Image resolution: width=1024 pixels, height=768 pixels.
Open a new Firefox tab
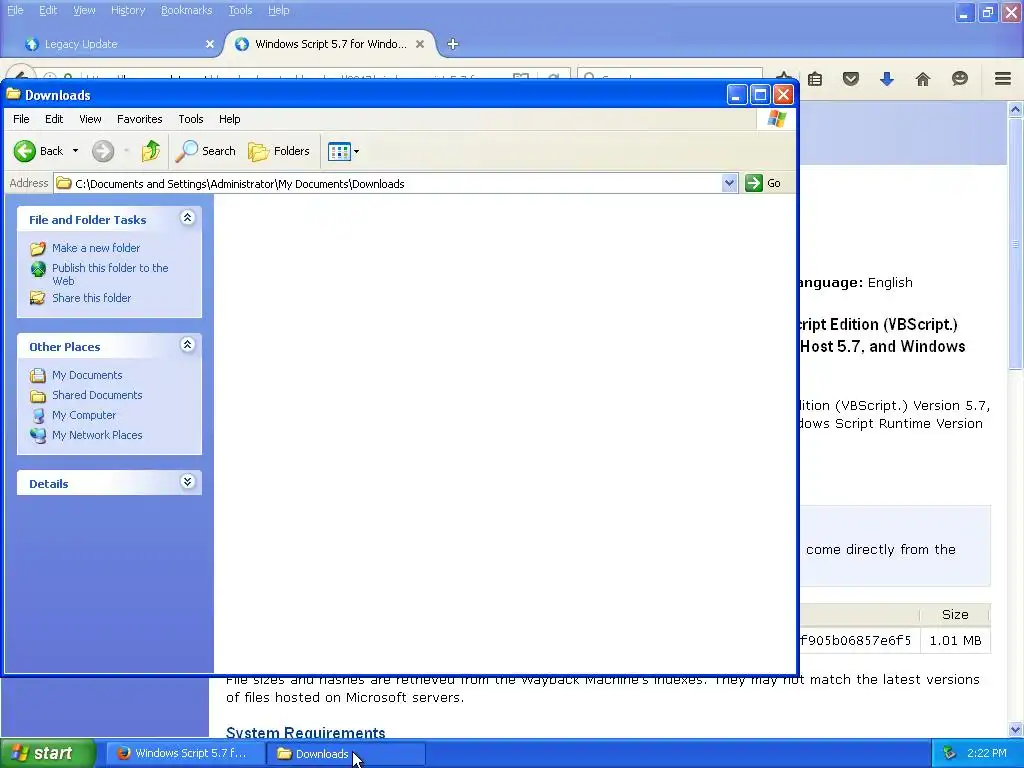tap(453, 44)
